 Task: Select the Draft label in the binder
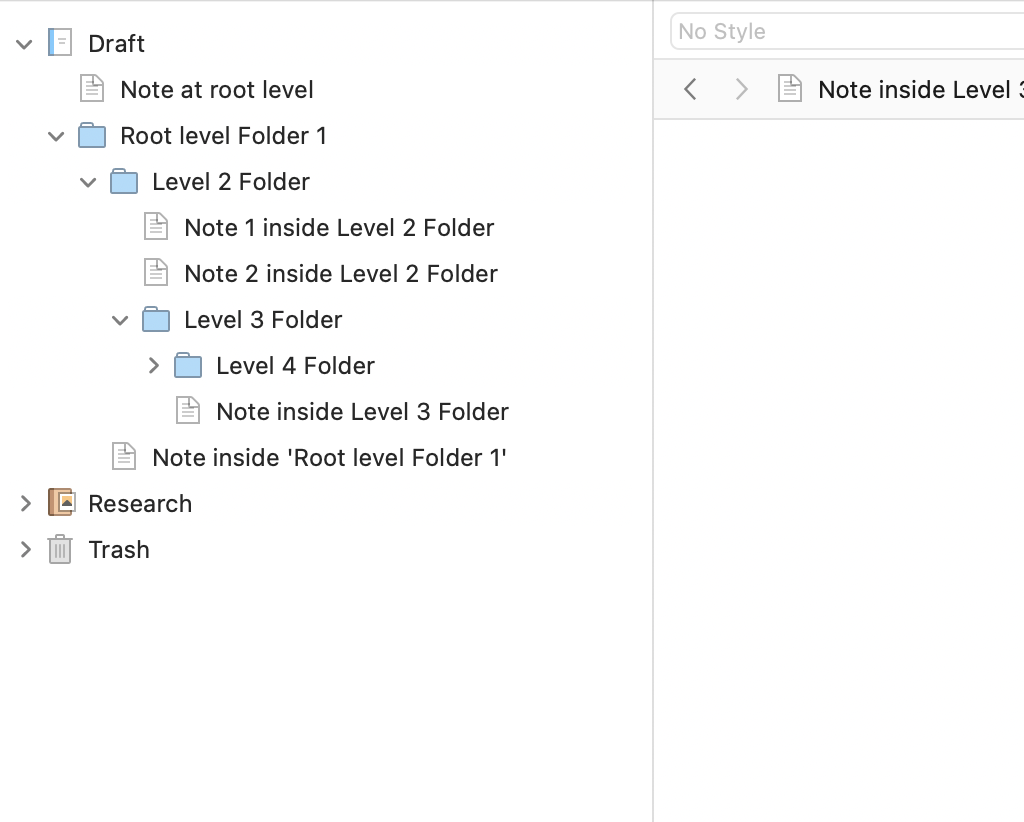coord(116,44)
